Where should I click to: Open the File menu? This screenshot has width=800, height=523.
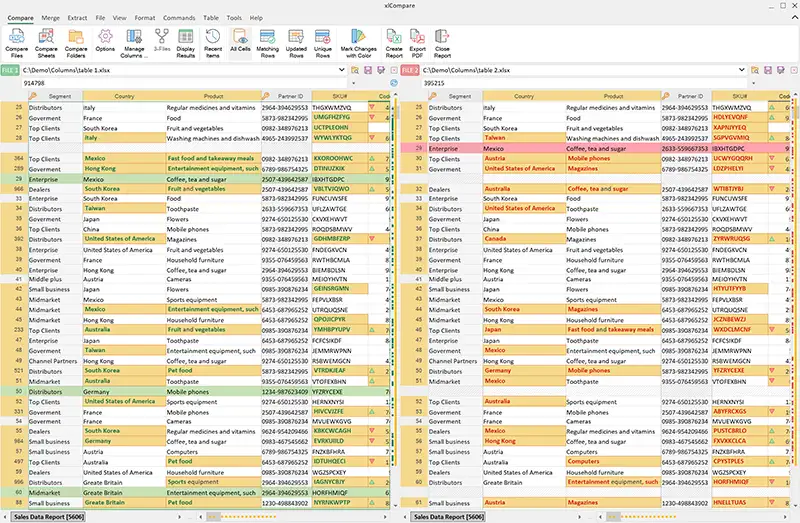pos(101,18)
